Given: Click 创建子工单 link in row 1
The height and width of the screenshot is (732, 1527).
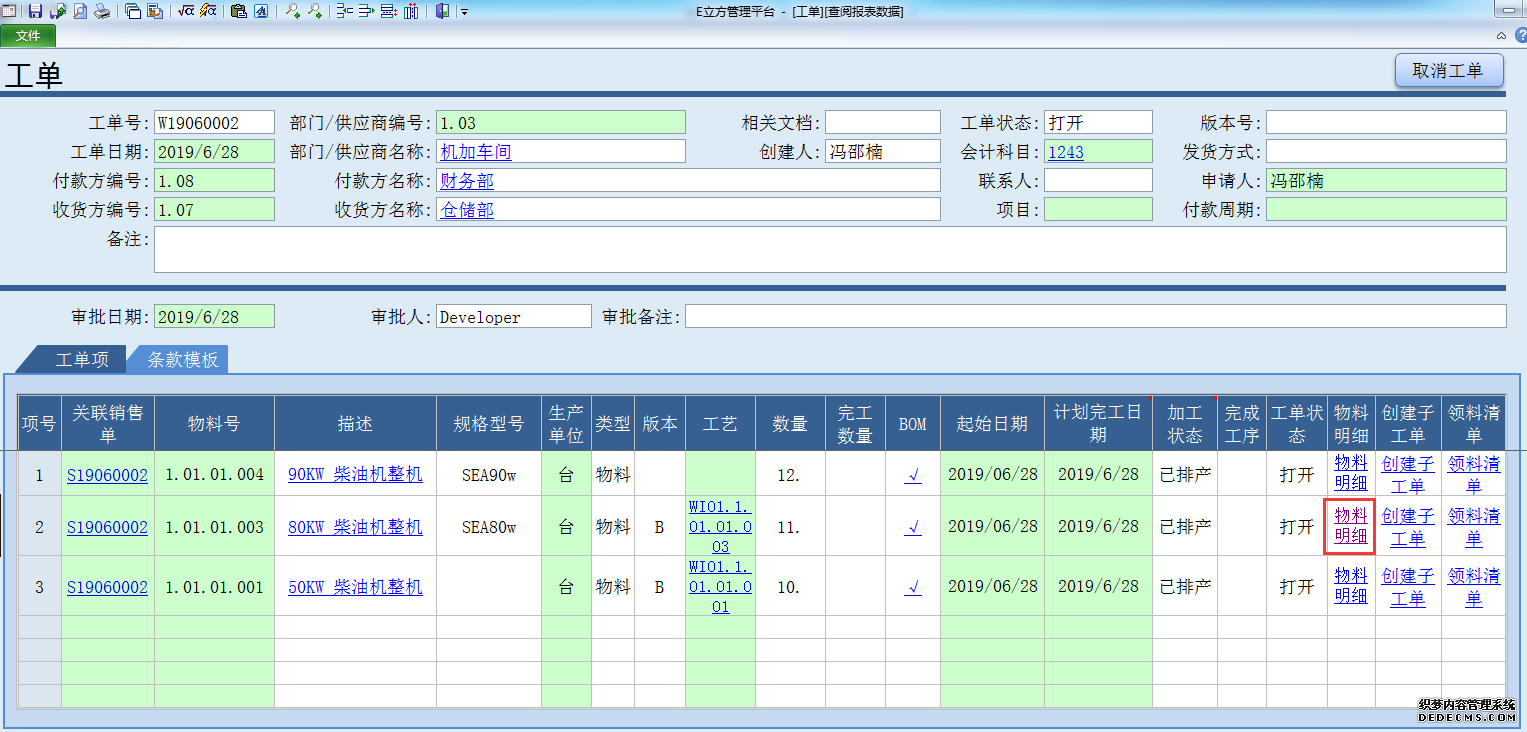Looking at the screenshot, I should (1408, 474).
